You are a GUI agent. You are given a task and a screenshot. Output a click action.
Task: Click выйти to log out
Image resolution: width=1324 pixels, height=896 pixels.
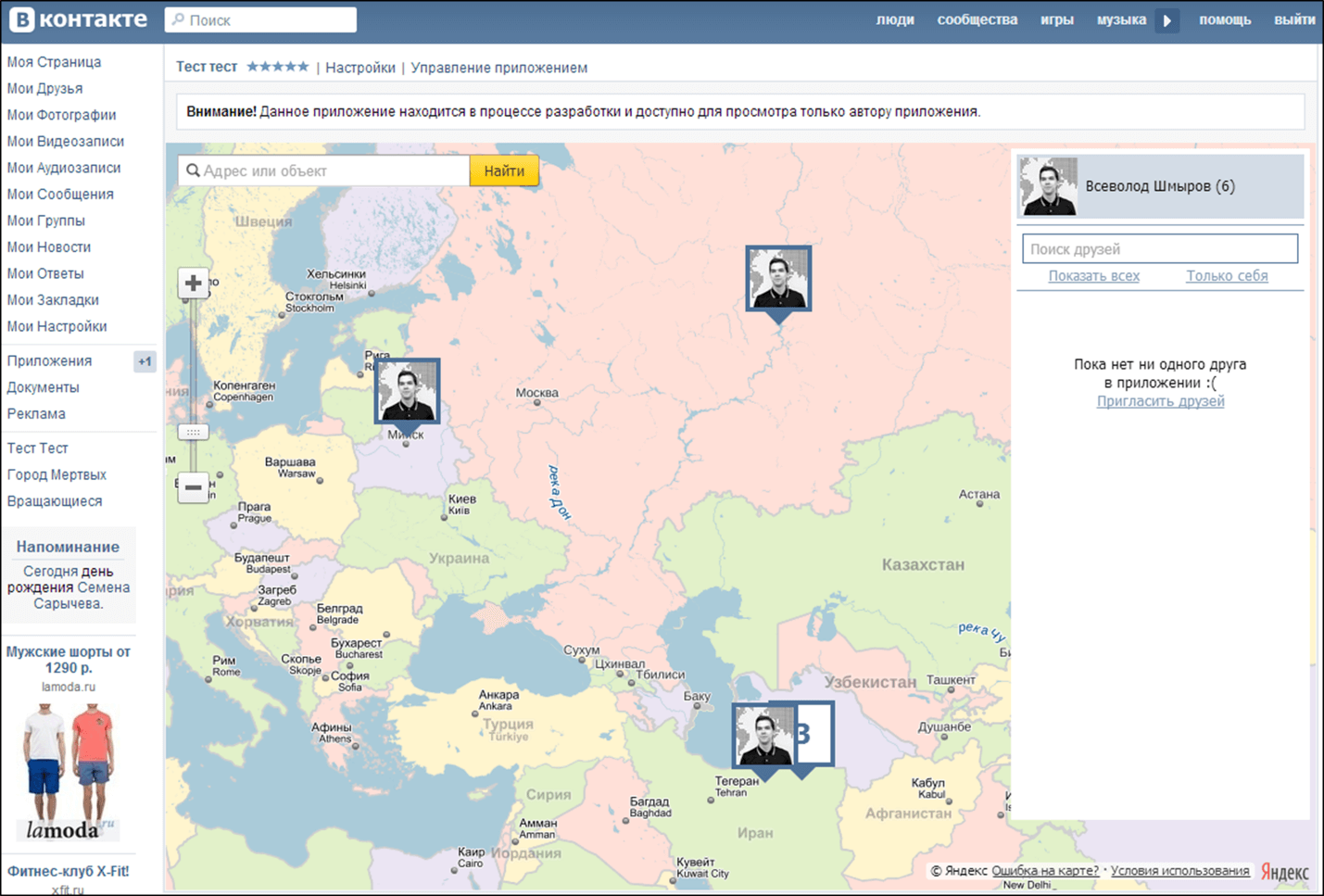(x=1294, y=19)
